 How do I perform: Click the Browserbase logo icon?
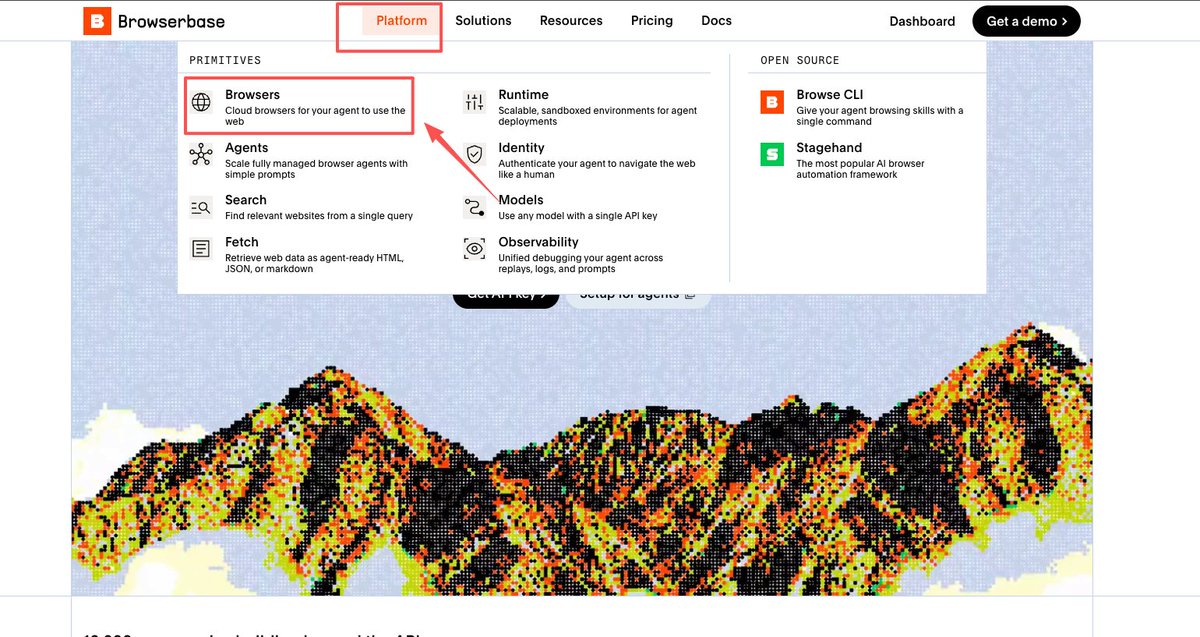click(x=97, y=20)
